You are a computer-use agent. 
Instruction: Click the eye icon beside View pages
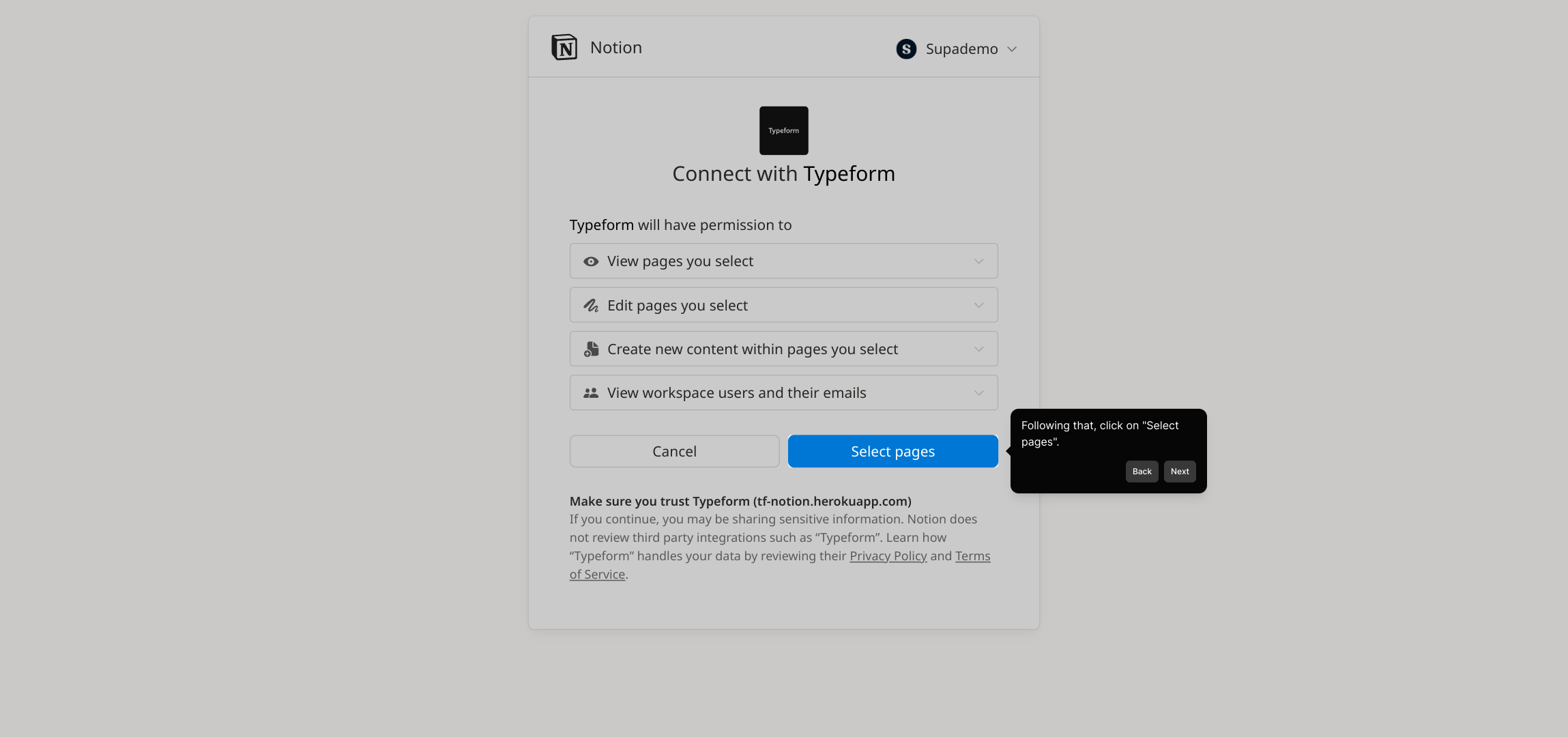coord(591,261)
